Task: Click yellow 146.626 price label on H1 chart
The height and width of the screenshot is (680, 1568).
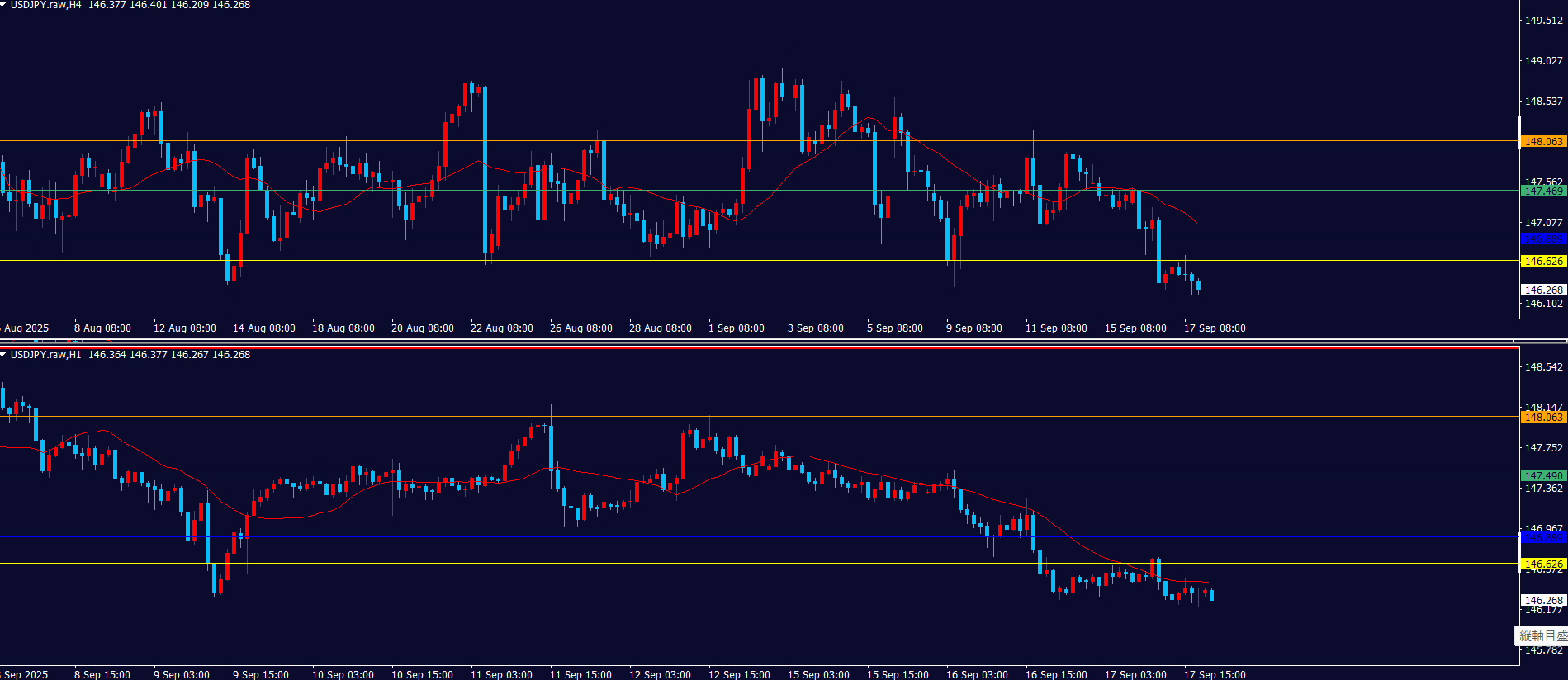Action: click(x=1542, y=564)
